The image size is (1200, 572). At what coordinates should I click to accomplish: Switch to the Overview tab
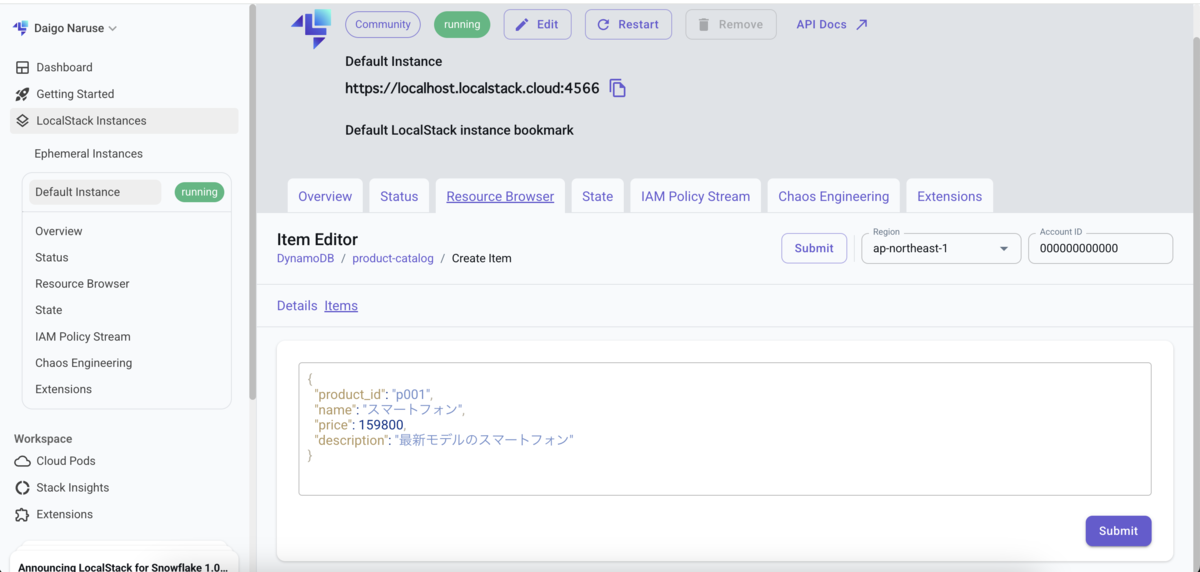coord(325,196)
